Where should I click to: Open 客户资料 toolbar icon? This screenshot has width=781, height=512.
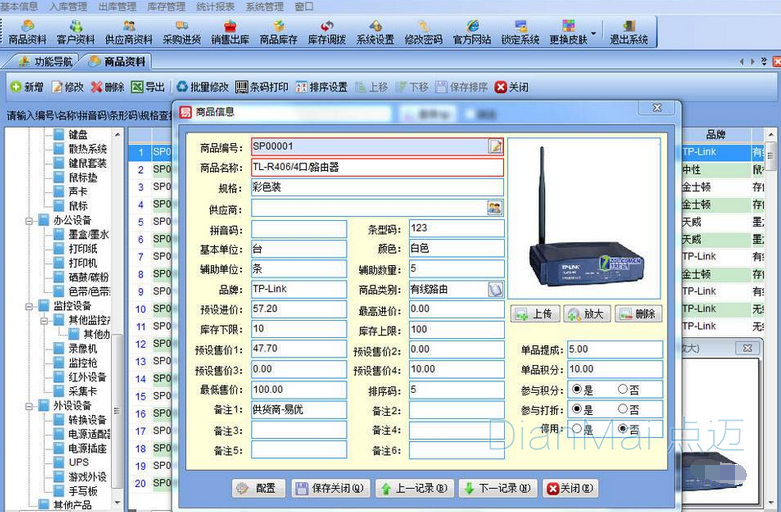pyautogui.click(x=76, y=32)
